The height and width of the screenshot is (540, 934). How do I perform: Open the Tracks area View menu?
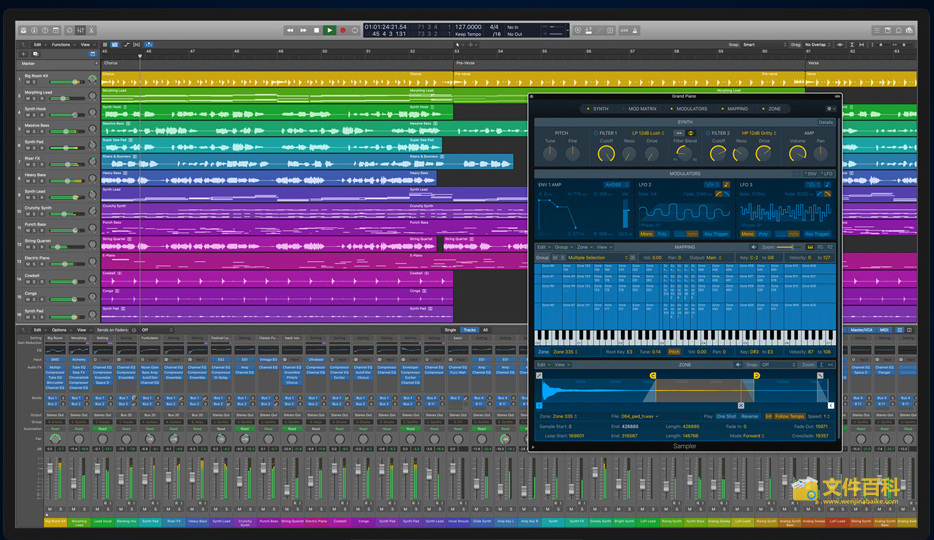point(86,45)
